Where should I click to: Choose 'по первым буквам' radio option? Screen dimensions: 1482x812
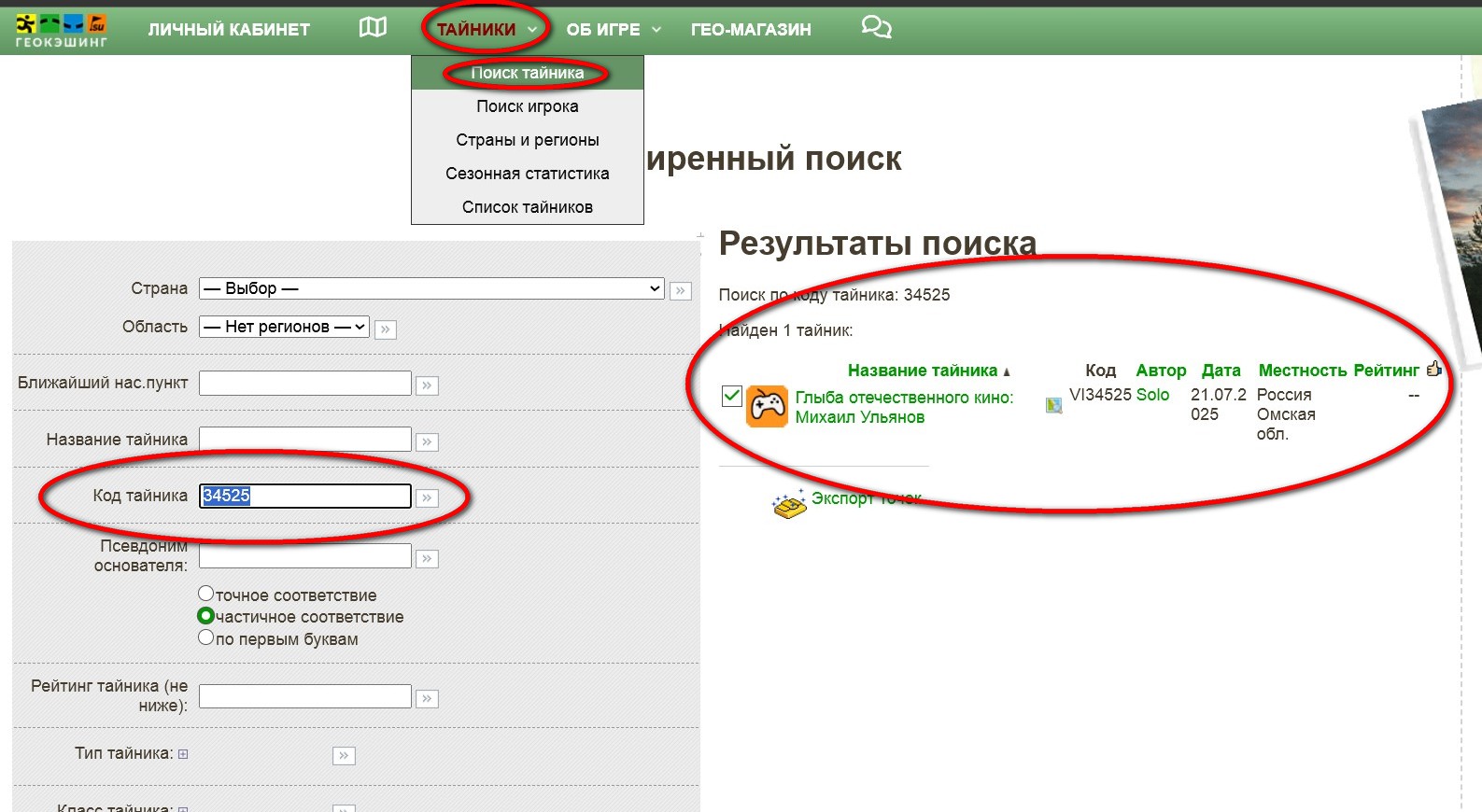coord(206,637)
